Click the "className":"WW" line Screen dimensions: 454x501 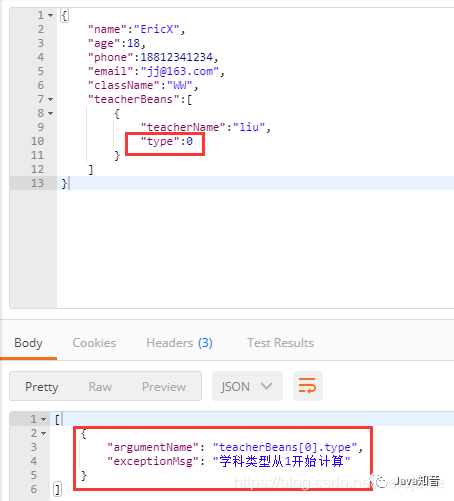click(143, 85)
